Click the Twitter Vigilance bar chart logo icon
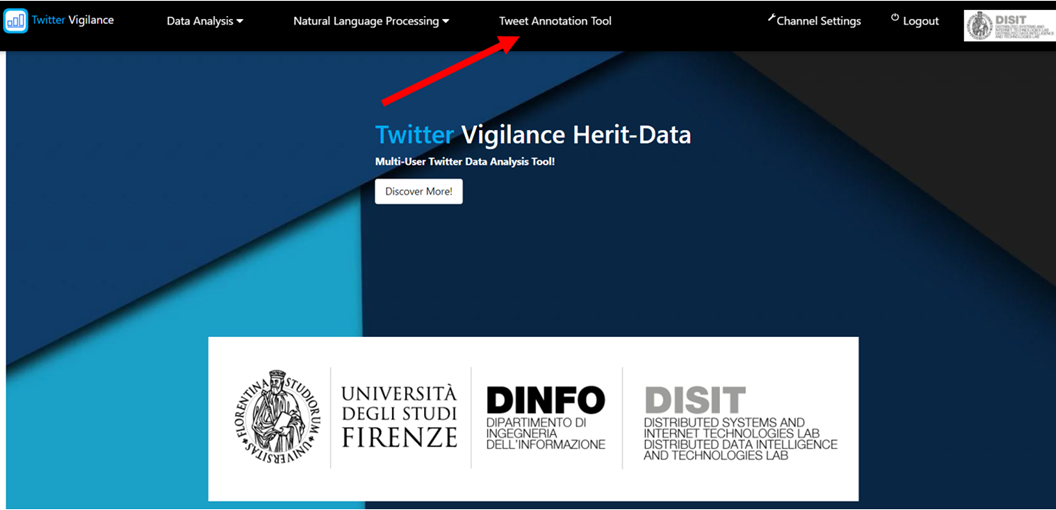 point(15,20)
